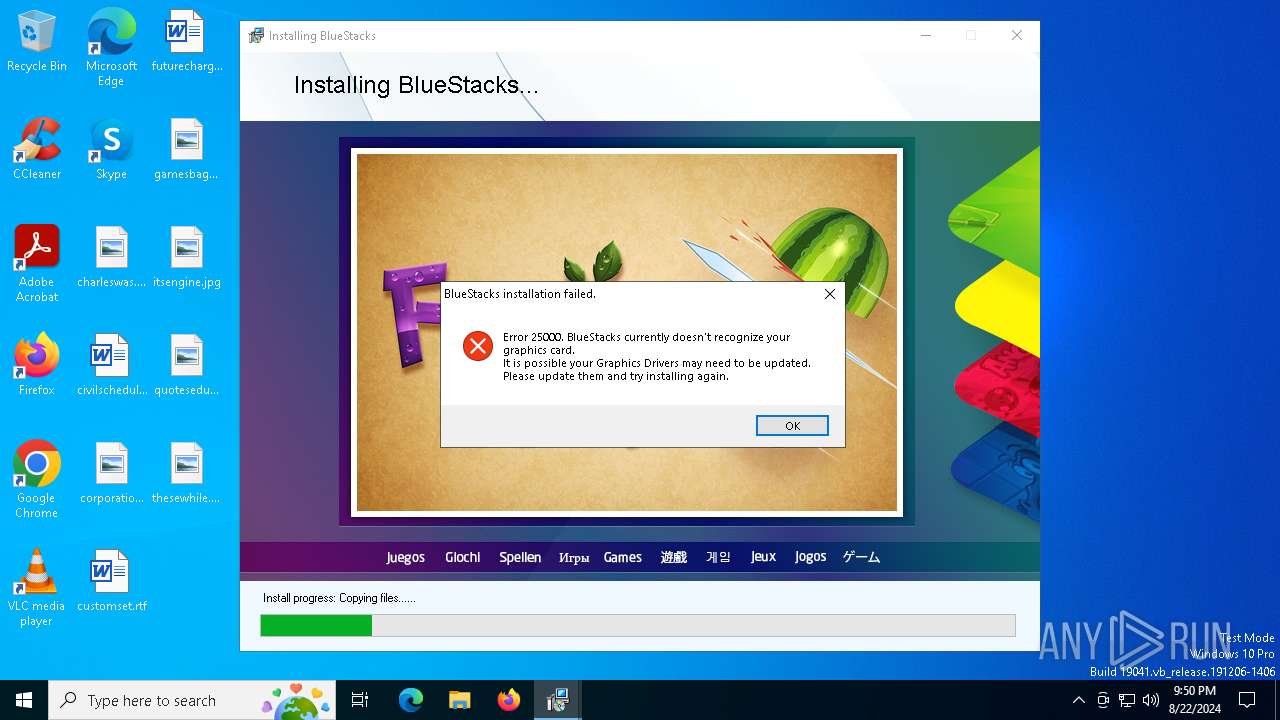
Task: Select the charleswas image file
Action: point(111,258)
